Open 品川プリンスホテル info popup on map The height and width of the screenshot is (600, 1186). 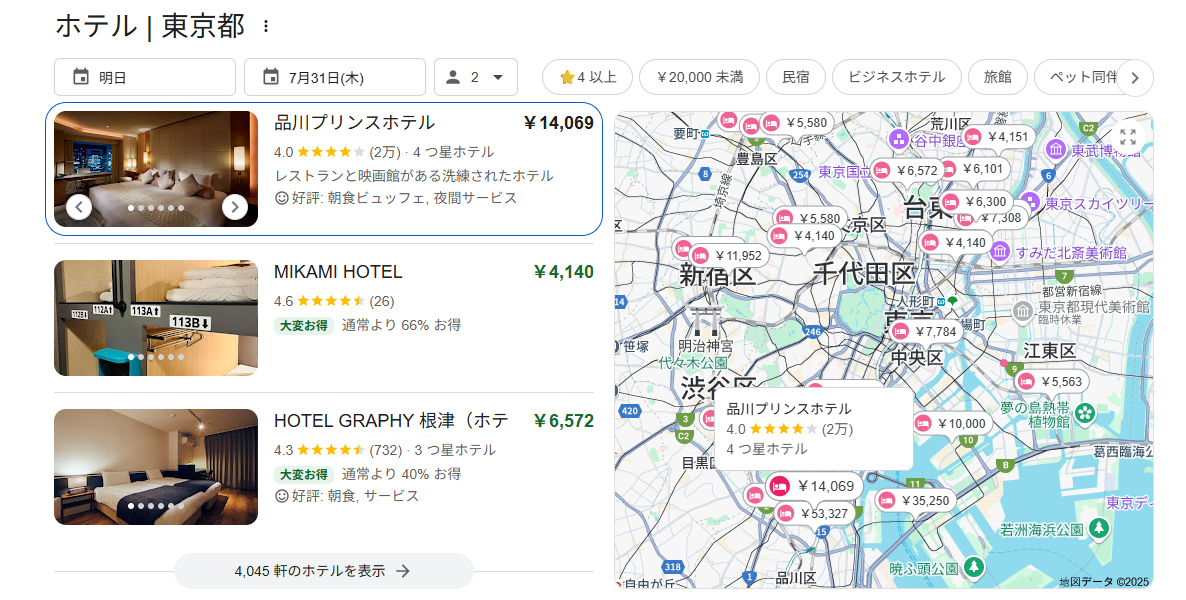814,429
